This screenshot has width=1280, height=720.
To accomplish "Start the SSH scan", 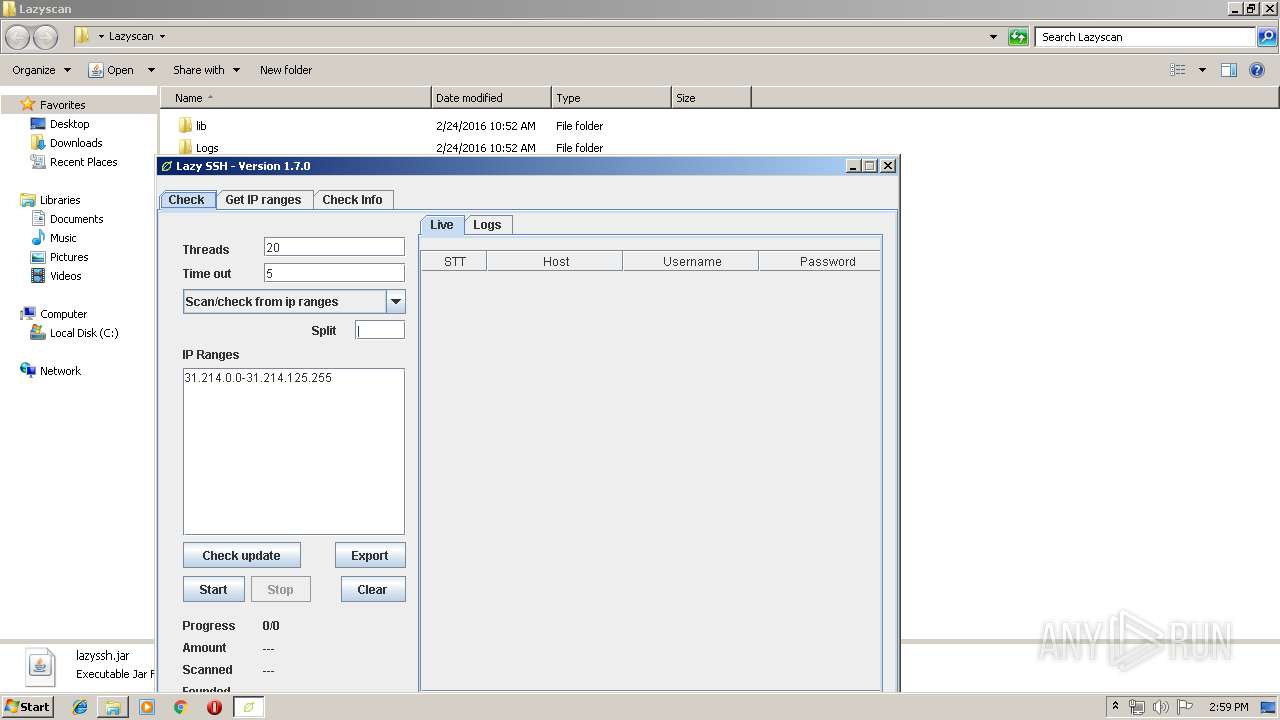I will [213, 590].
